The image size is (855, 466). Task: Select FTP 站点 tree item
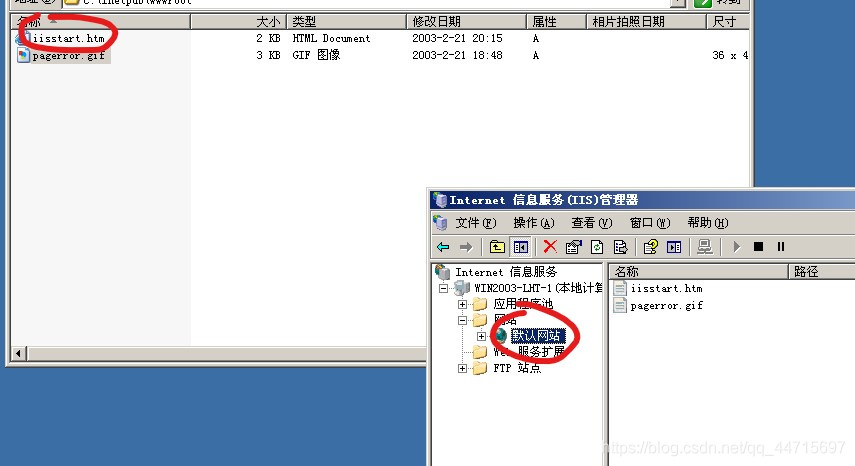pos(517,368)
